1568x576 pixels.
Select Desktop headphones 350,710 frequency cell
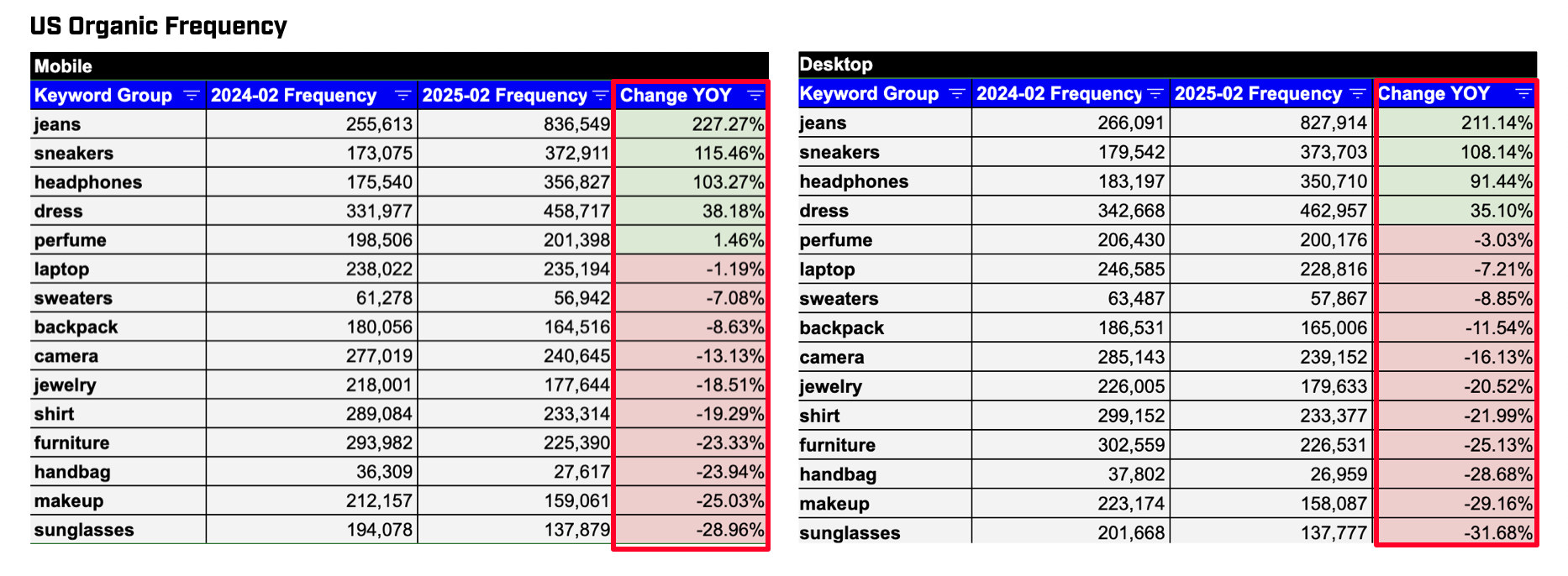[x=1272, y=181]
